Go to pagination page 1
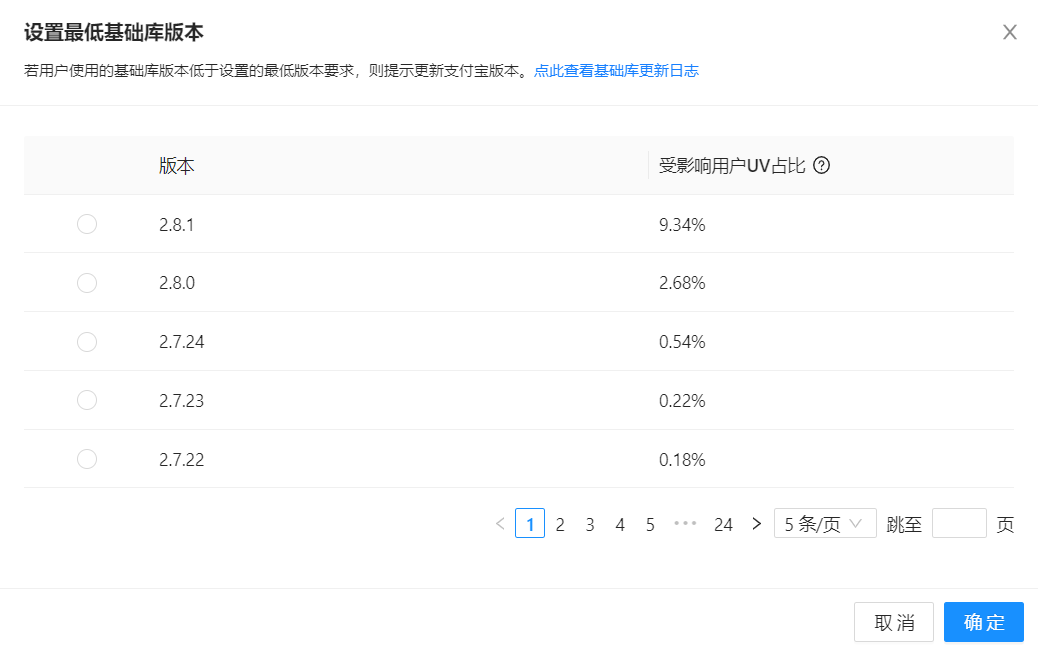 (530, 523)
